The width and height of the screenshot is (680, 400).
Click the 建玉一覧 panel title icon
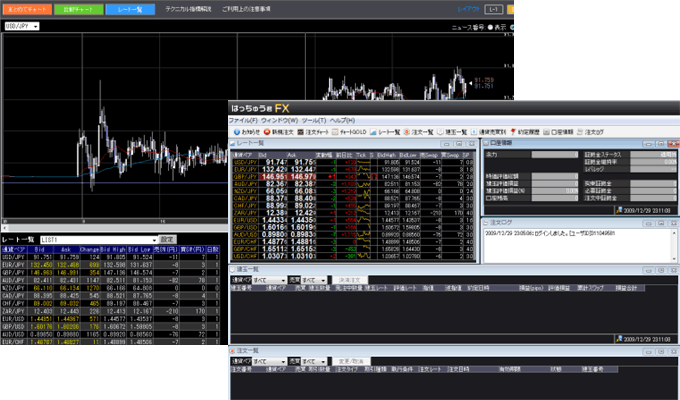(x=232, y=269)
